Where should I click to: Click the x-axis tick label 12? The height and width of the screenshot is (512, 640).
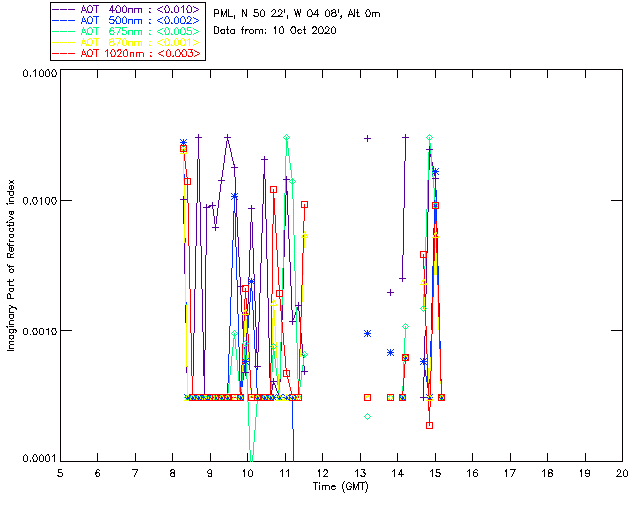coord(322,473)
